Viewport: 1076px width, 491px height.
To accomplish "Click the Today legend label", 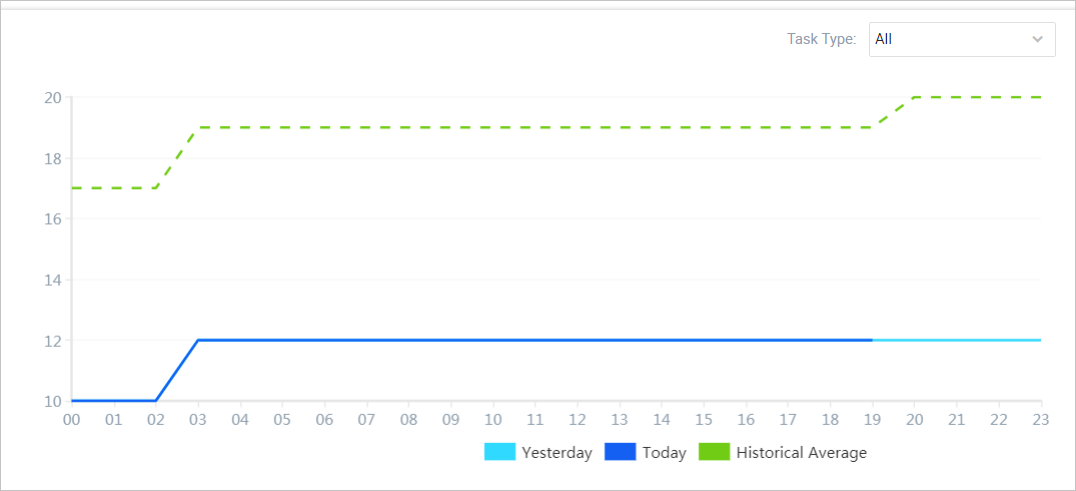I will click(664, 453).
